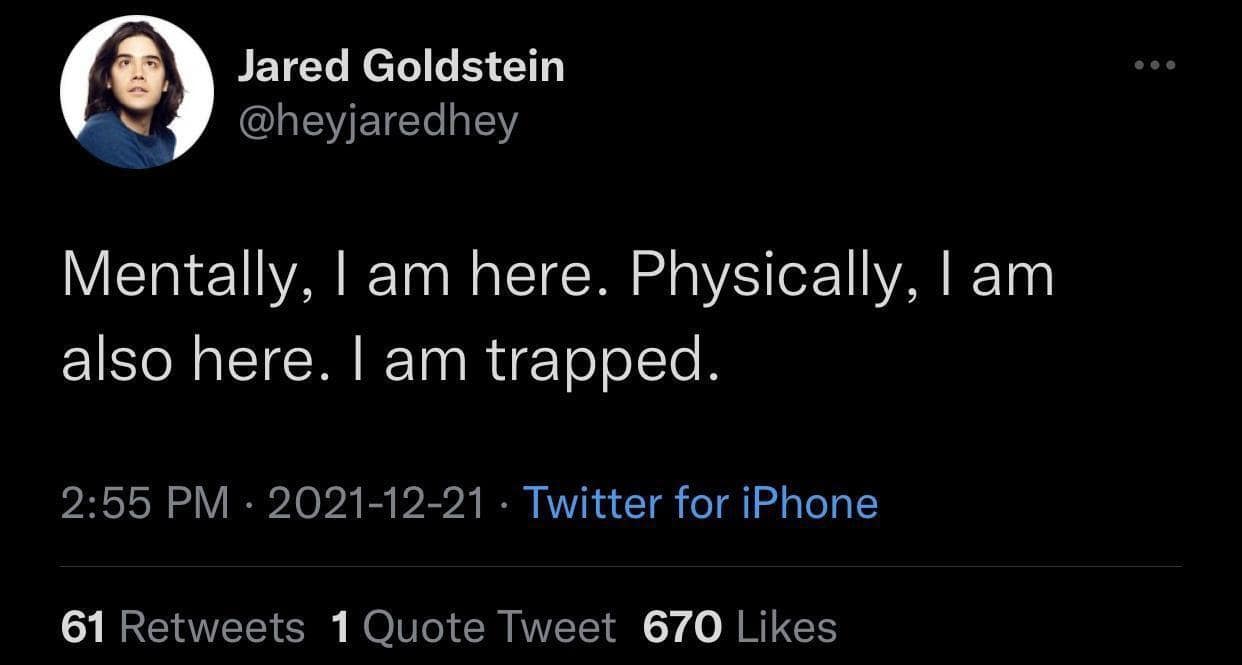Click the @heyjaredhey handle

click(377, 122)
